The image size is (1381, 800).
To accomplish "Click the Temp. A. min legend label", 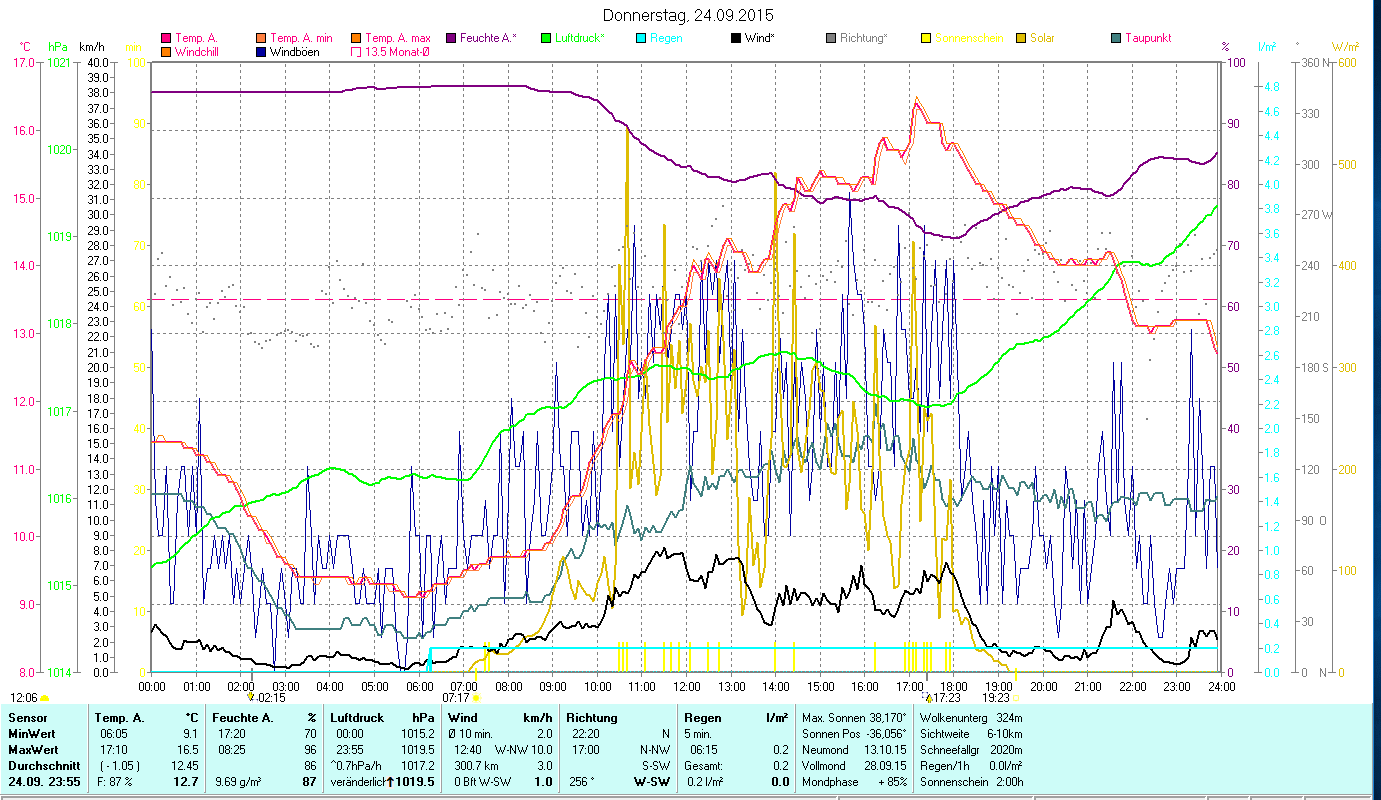I will click(x=302, y=38).
